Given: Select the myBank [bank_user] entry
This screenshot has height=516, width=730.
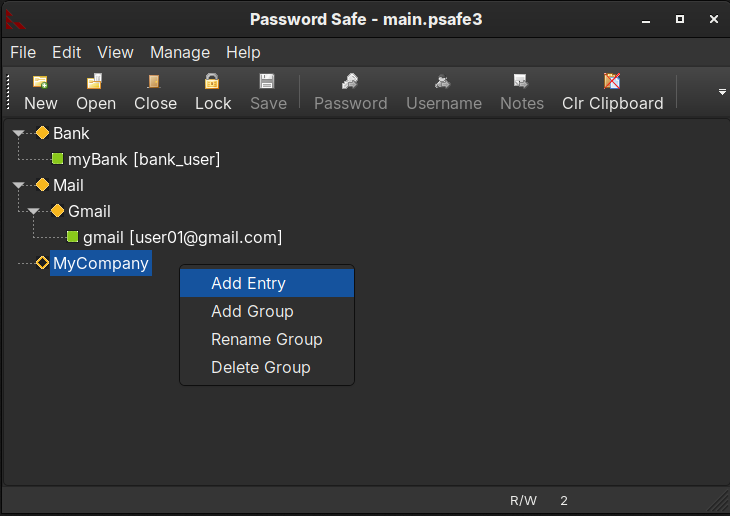Looking at the screenshot, I should click(144, 160).
